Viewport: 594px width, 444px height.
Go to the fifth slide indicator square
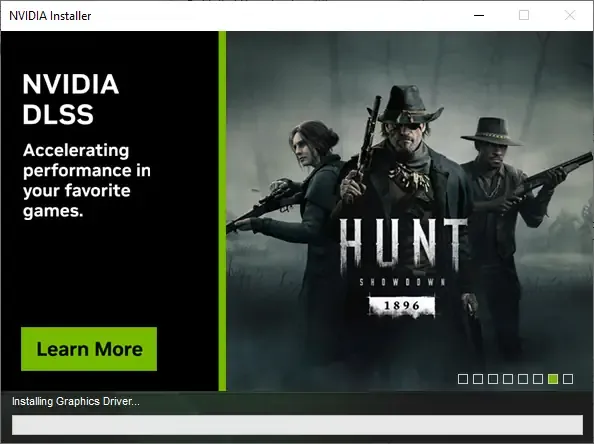pos(523,379)
